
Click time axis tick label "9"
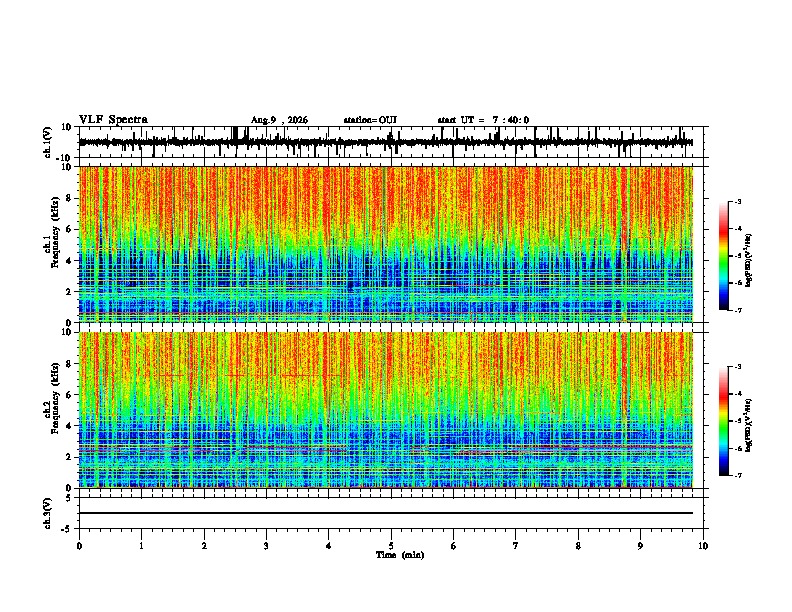coord(640,546)
